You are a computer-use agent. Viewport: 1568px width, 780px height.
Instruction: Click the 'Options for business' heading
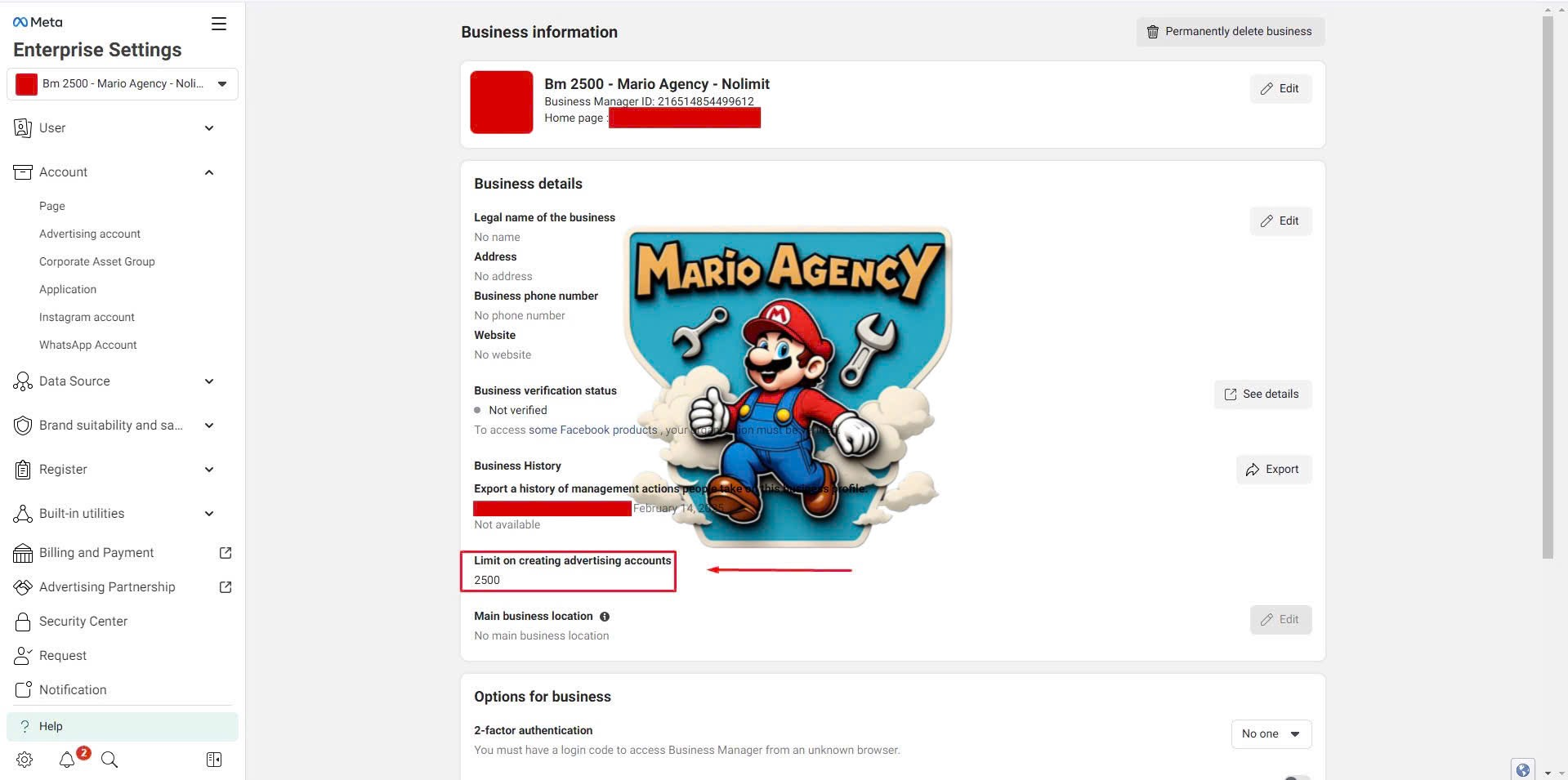[543, 697]
